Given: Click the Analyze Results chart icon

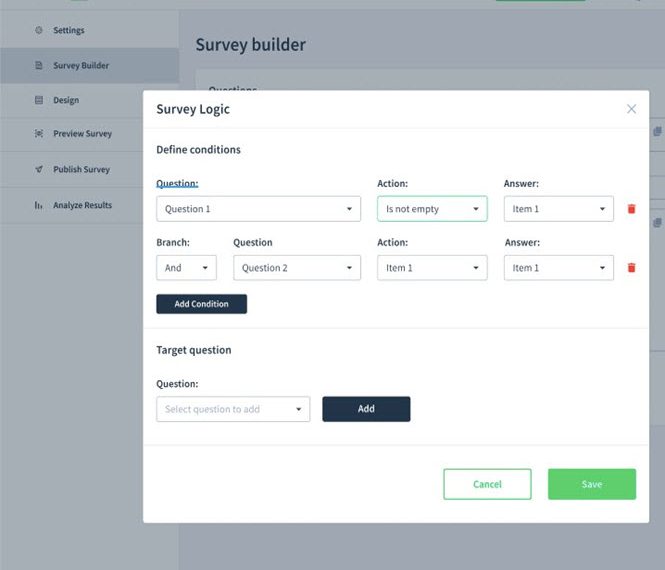Looking at the screenshot, I should (x=39, y=206).
